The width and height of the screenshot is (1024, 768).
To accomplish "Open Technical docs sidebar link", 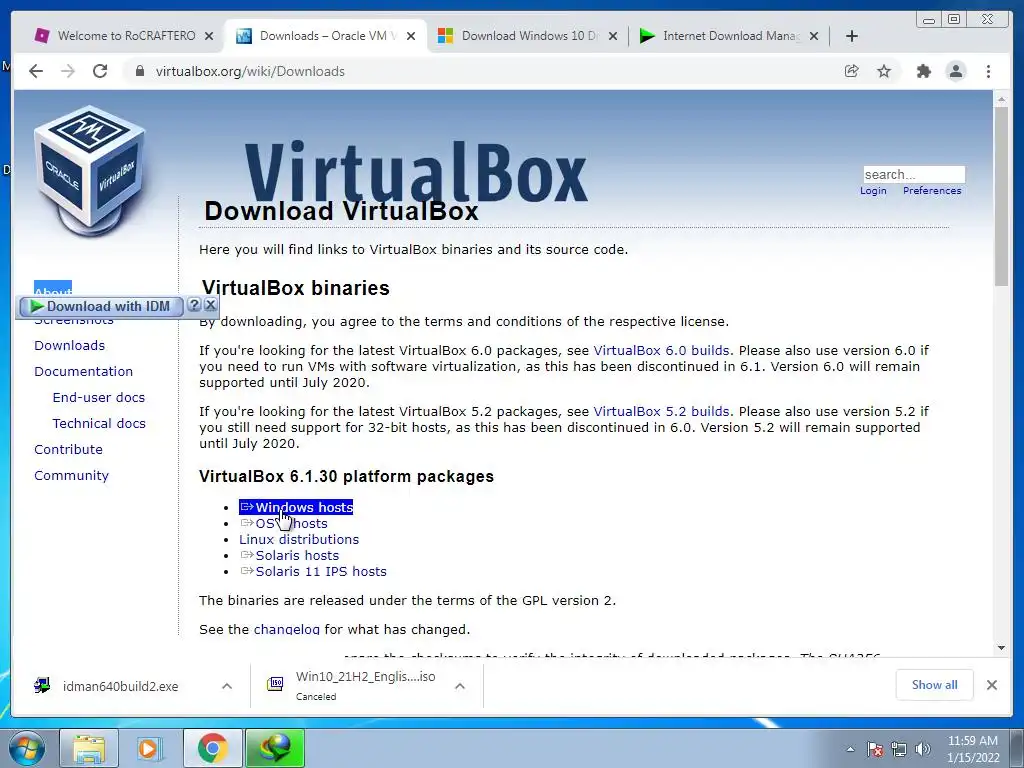I will click(x=99, y=424).
